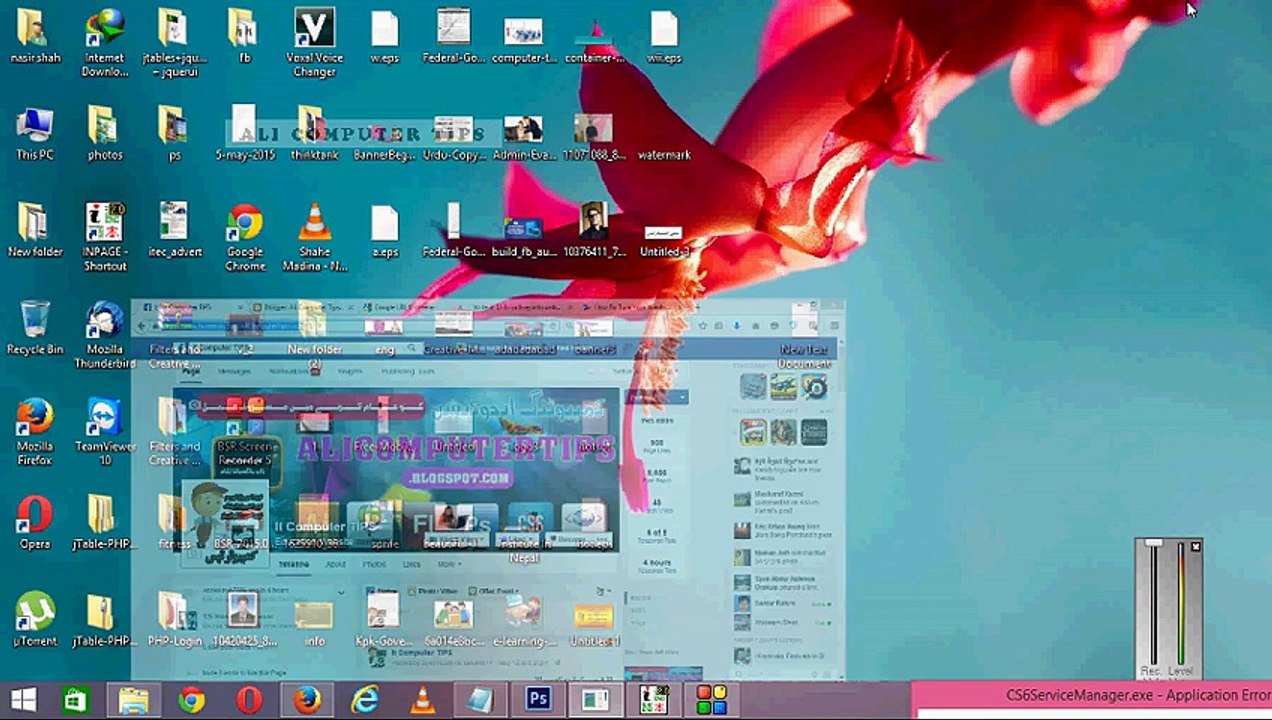The width and height of the screenshot is (1272, 720).
Task: Click the Rec. volume slider handle
Action: coord(1153,543)
